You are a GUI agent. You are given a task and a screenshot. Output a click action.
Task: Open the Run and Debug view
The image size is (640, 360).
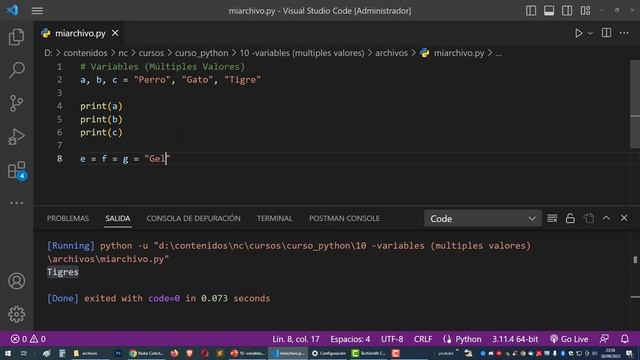pos(16,137)
